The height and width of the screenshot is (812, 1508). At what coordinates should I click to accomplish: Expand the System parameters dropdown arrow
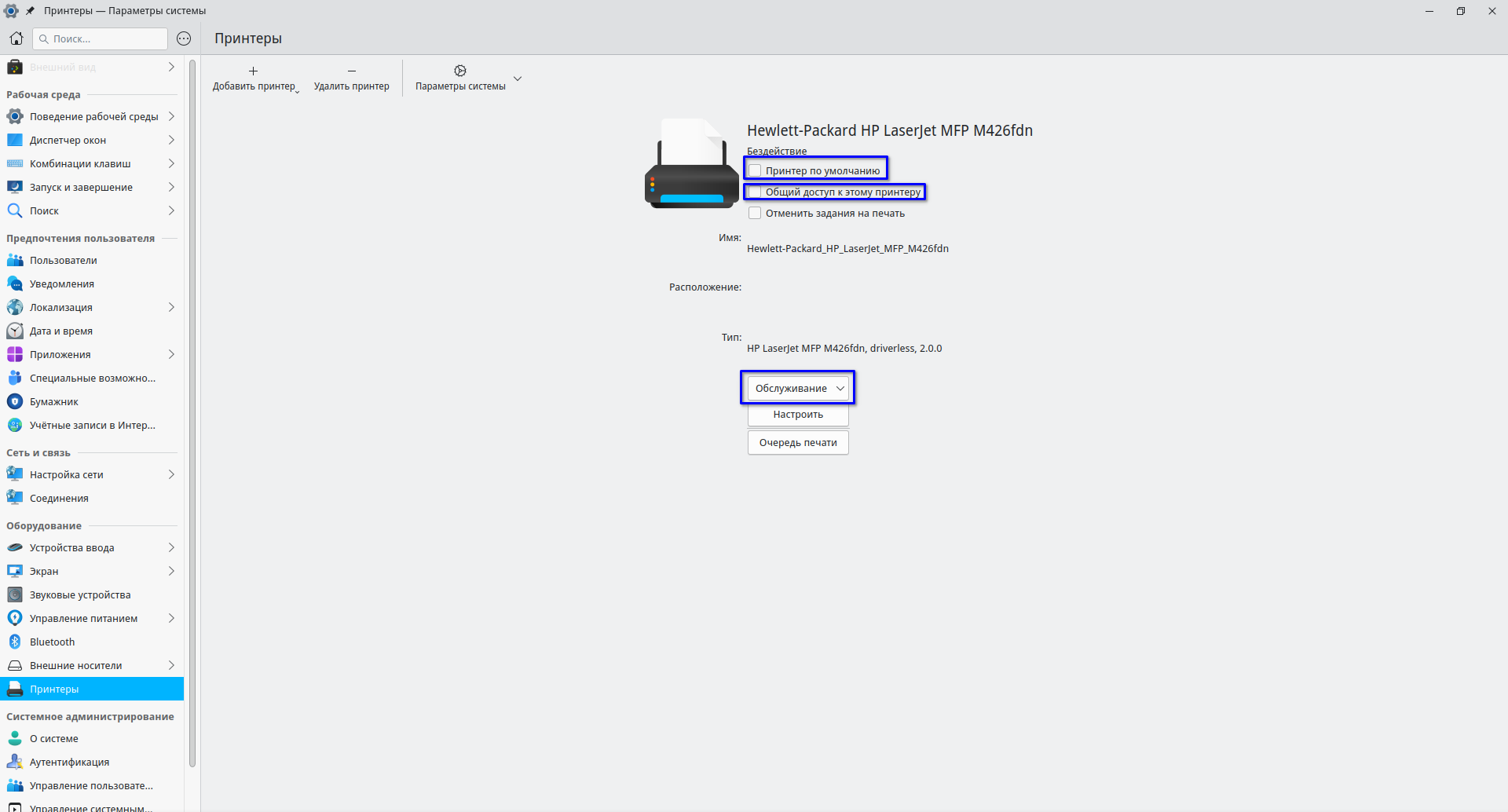tap(518, 79)
